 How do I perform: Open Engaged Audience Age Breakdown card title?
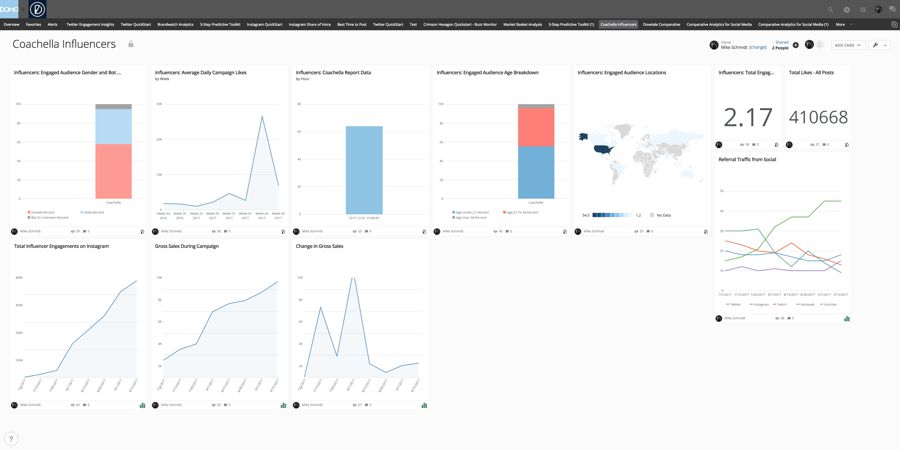487,73
